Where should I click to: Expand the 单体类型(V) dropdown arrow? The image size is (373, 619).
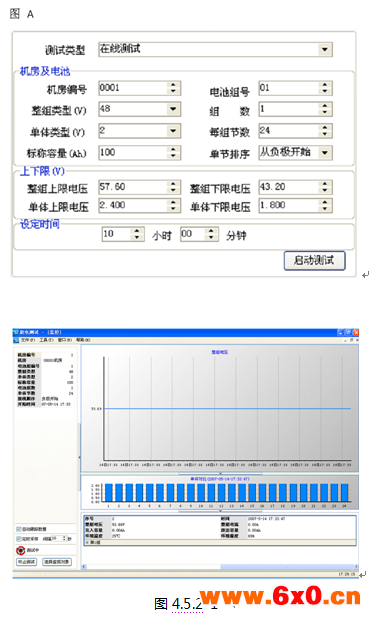tap(173, 131)
